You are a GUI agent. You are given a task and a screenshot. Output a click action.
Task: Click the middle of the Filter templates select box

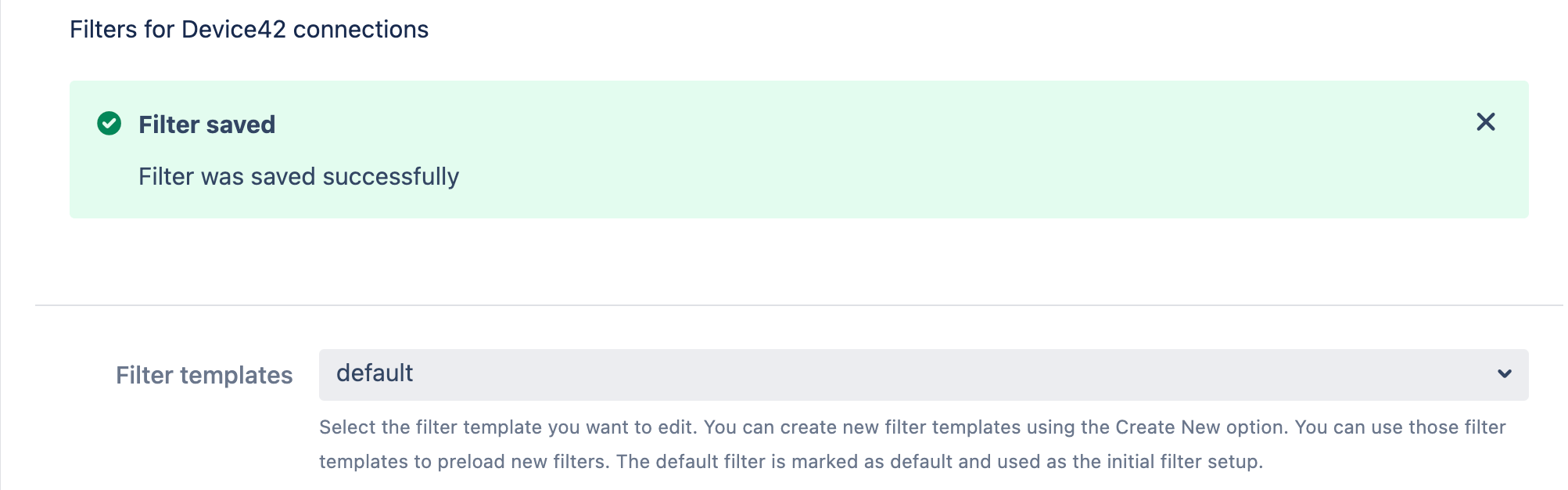923,375
